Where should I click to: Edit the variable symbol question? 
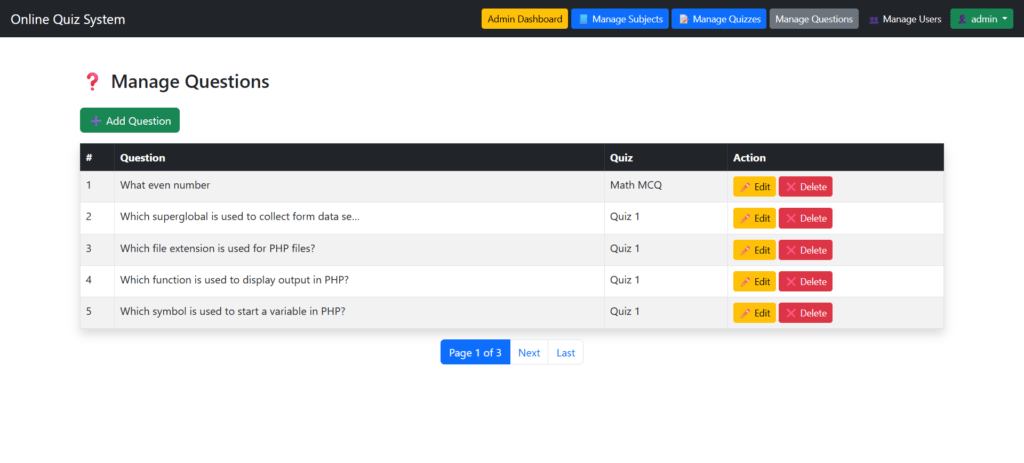[x=754, y=313]
